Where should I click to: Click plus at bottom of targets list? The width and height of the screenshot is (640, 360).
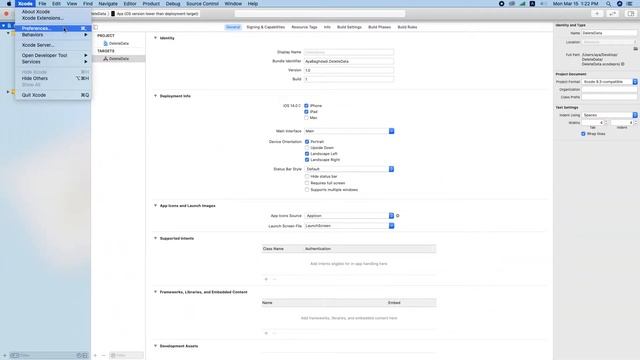[x=96, y=356]
